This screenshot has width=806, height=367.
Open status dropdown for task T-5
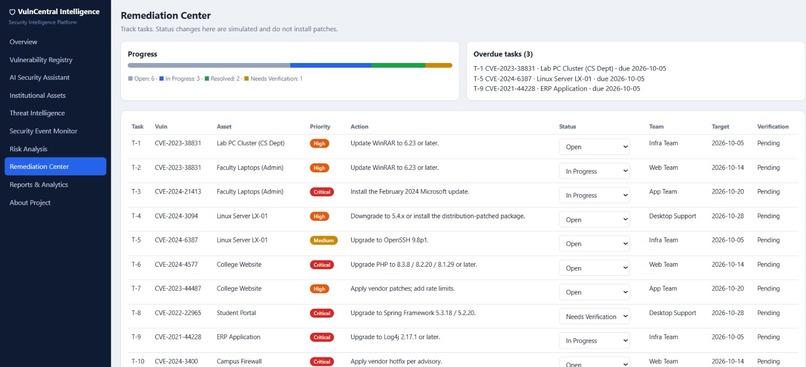pyautogui.click(x=595, y=244)
